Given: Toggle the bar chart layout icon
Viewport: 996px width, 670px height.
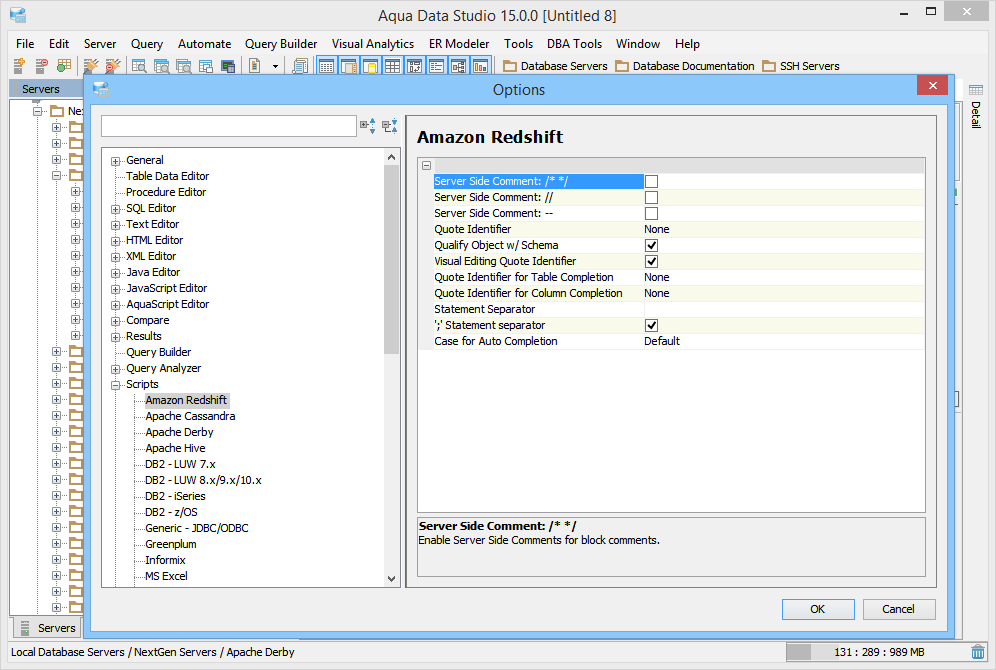Looking at the screenshot, I should 480,65.
